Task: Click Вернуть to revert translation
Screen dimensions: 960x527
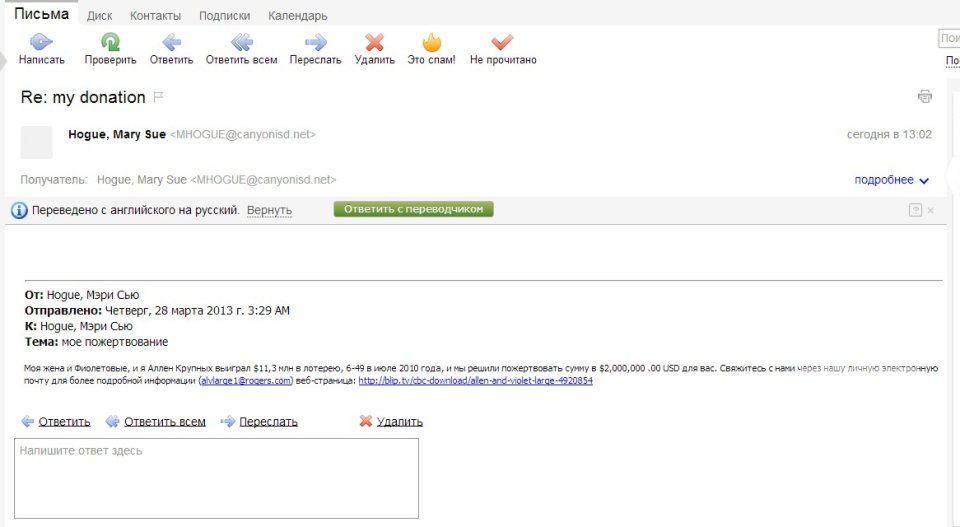Action: (269, 210)
